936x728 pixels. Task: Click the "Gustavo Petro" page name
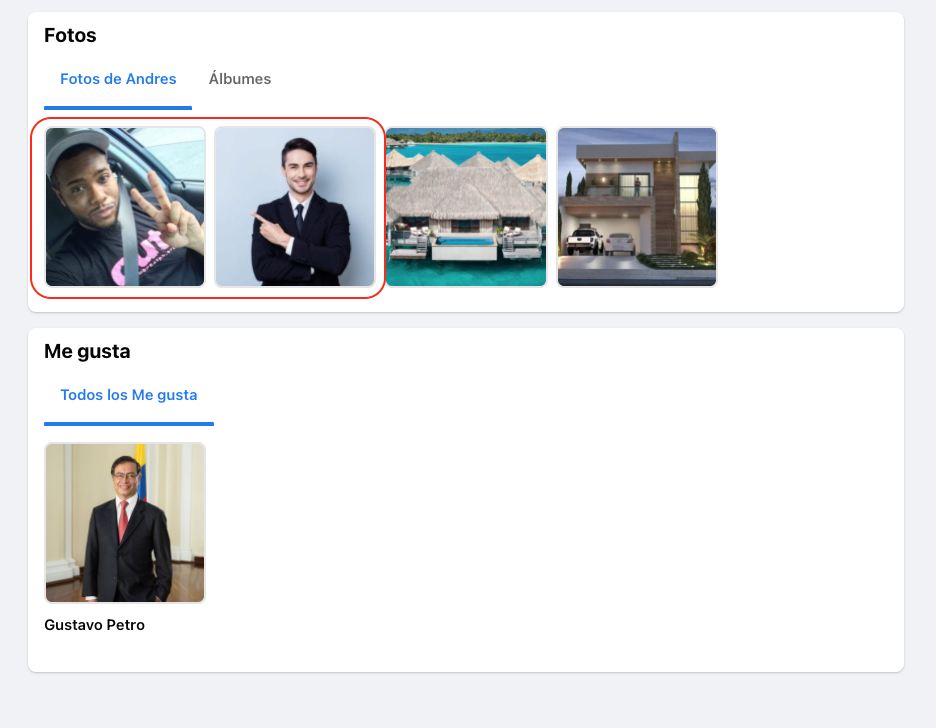(x=94, y=625)
